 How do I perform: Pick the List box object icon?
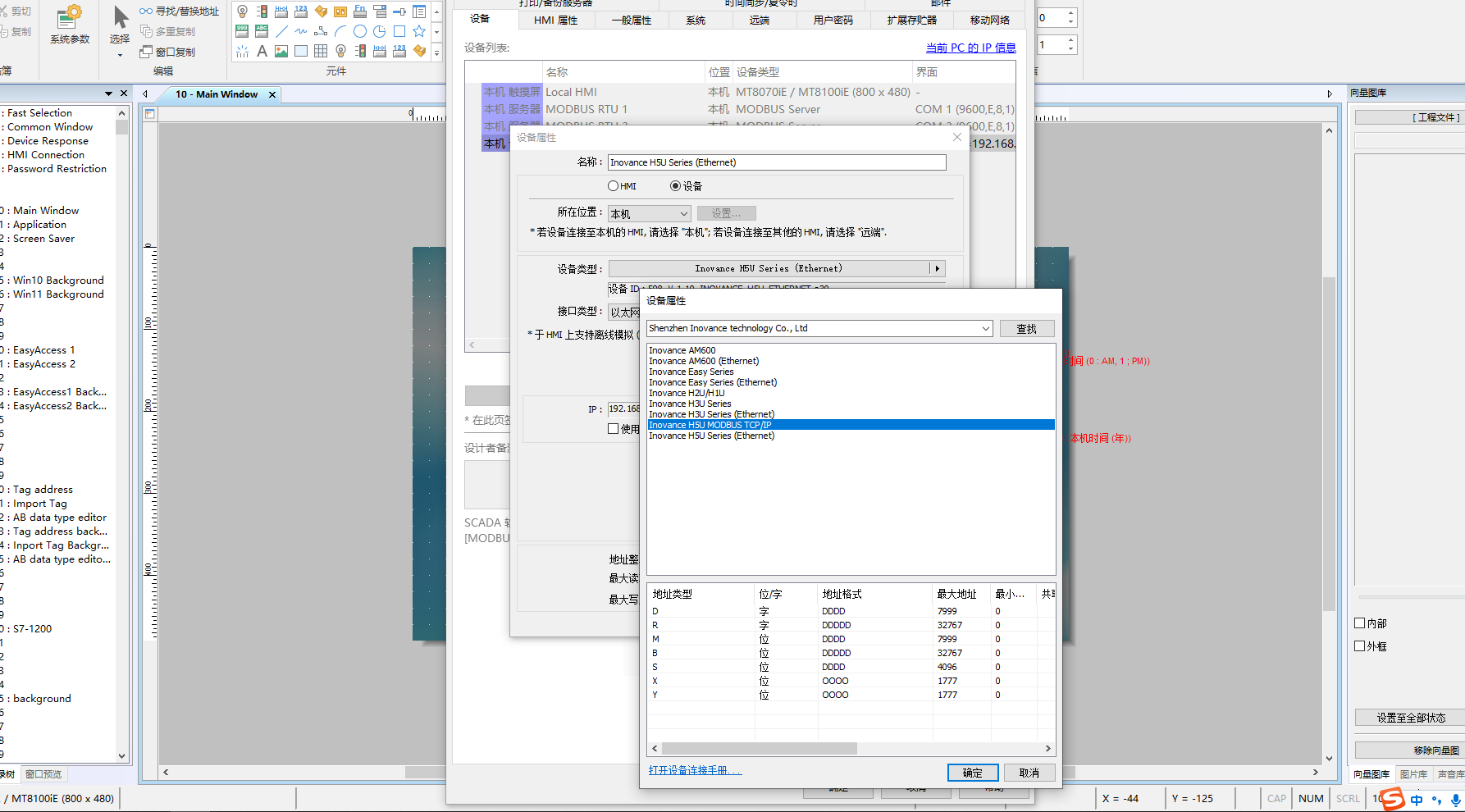pos(419,11)
